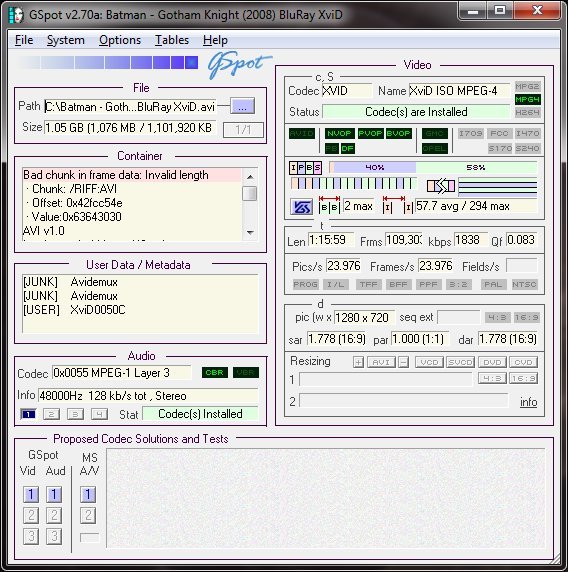Image resolution: width=568 pixels, height=572 pixels.
Task: Open the Options menu
Action: tap(120, 40)
